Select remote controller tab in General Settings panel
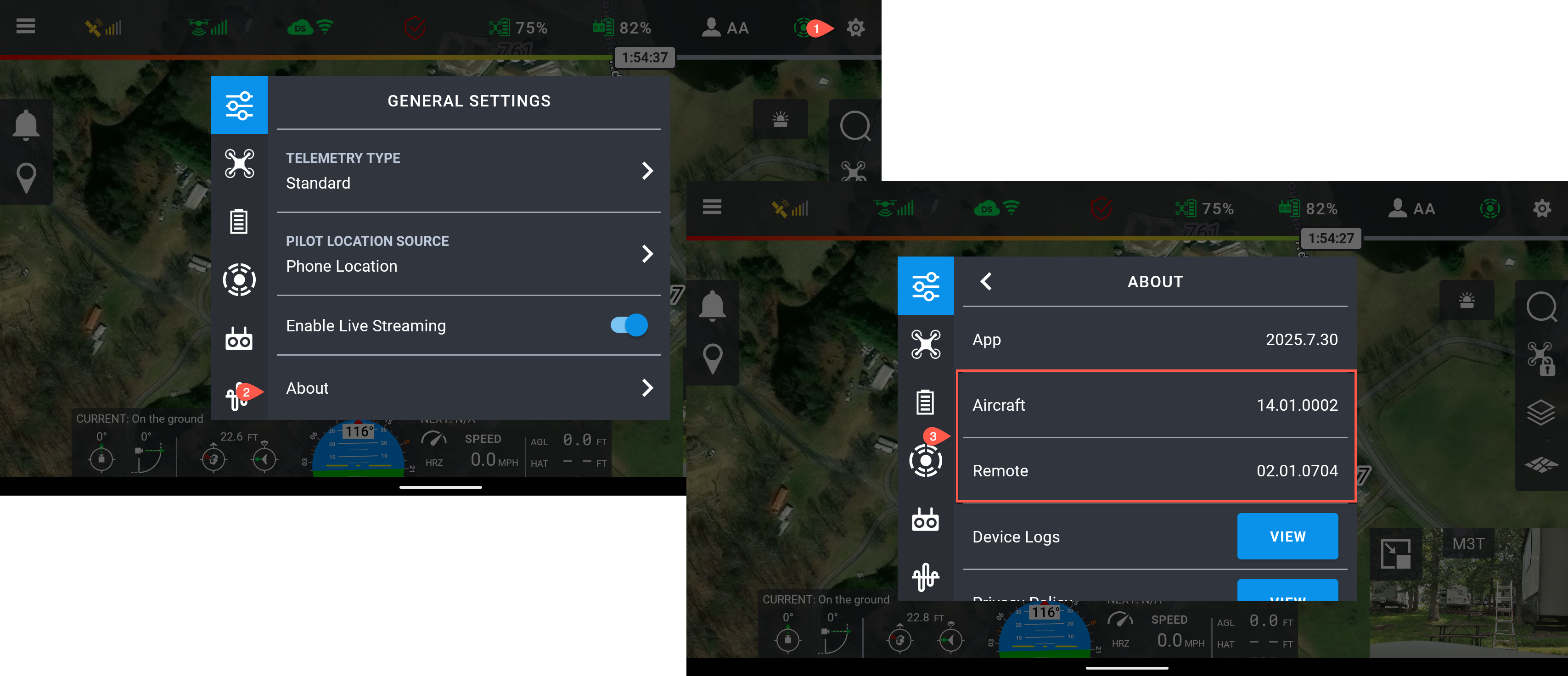The image size is (1568, 676). tap(239, 338)
